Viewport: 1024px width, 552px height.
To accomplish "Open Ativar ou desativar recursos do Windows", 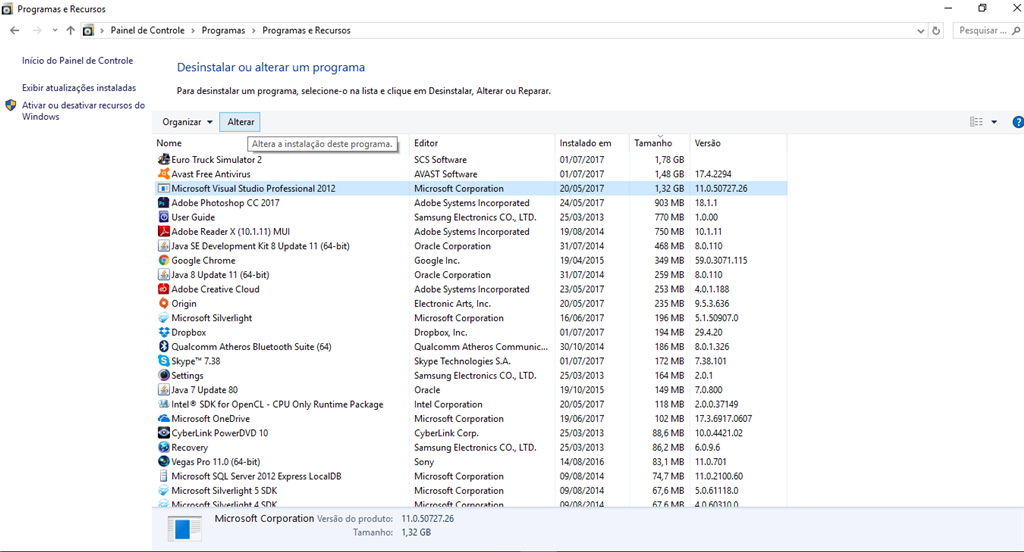I will (x=84, y=110).
